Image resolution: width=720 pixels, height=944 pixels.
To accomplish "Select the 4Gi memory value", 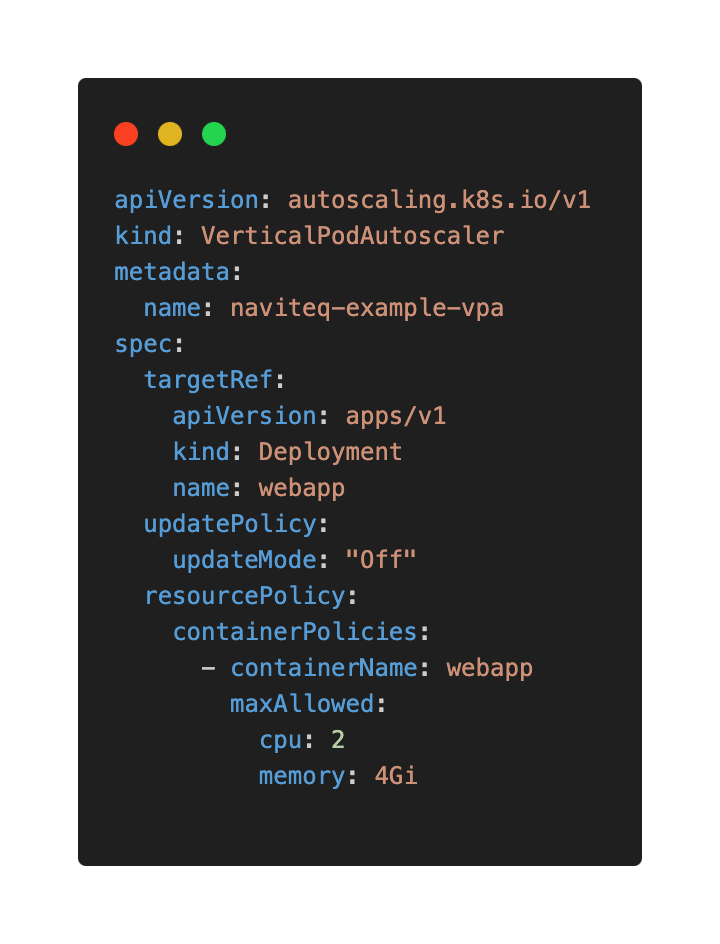I will coord(396,776).
